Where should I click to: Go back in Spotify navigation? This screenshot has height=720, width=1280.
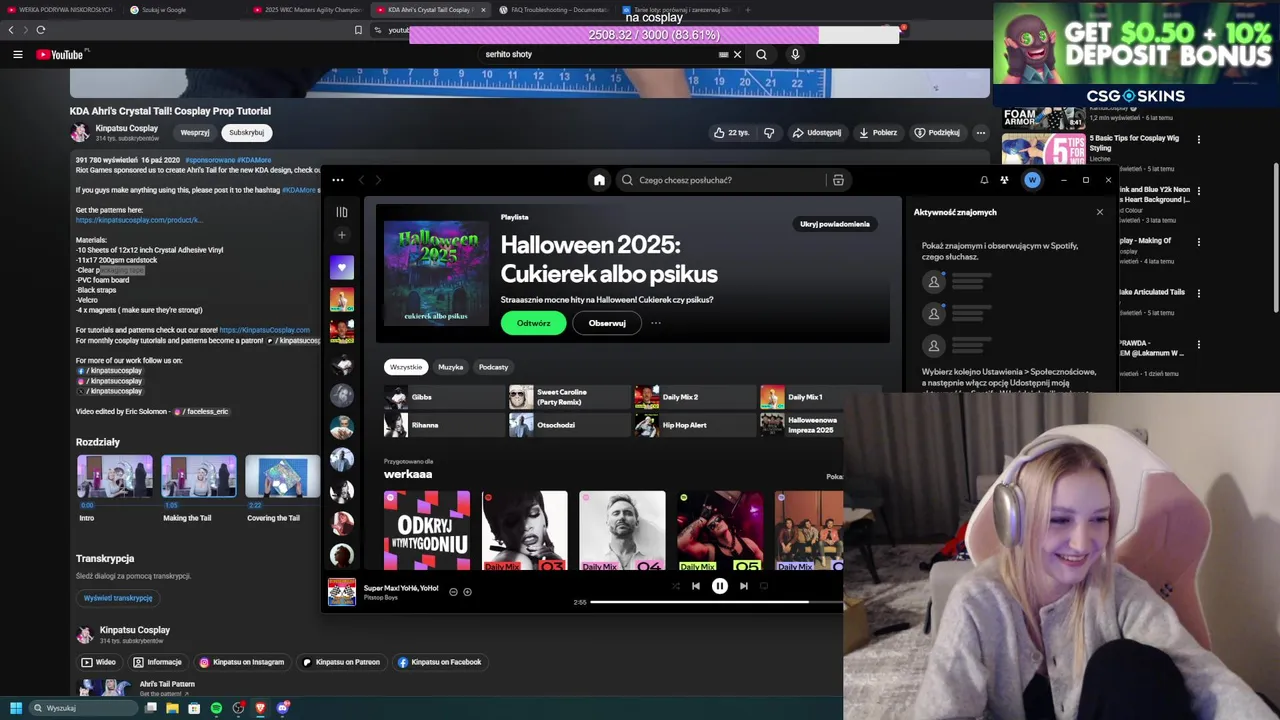click(362, 180)
